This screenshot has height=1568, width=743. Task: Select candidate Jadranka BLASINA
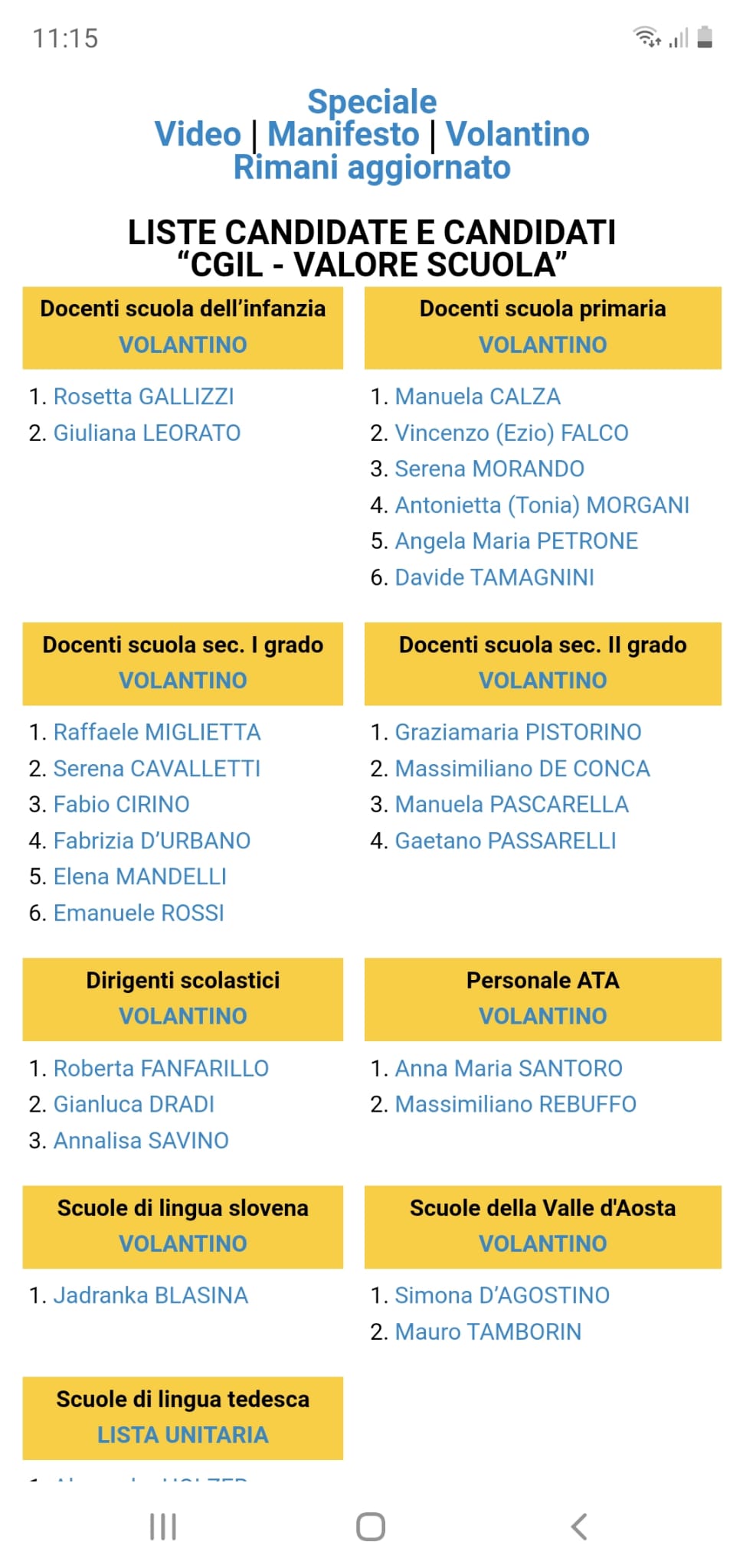[x=150, y=1295]
